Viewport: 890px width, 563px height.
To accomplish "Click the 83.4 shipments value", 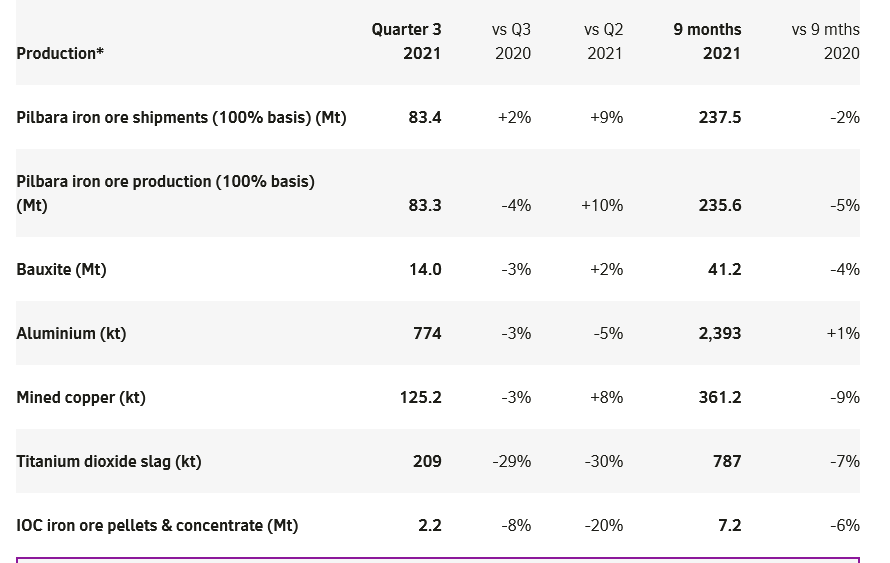I will 425,117.
